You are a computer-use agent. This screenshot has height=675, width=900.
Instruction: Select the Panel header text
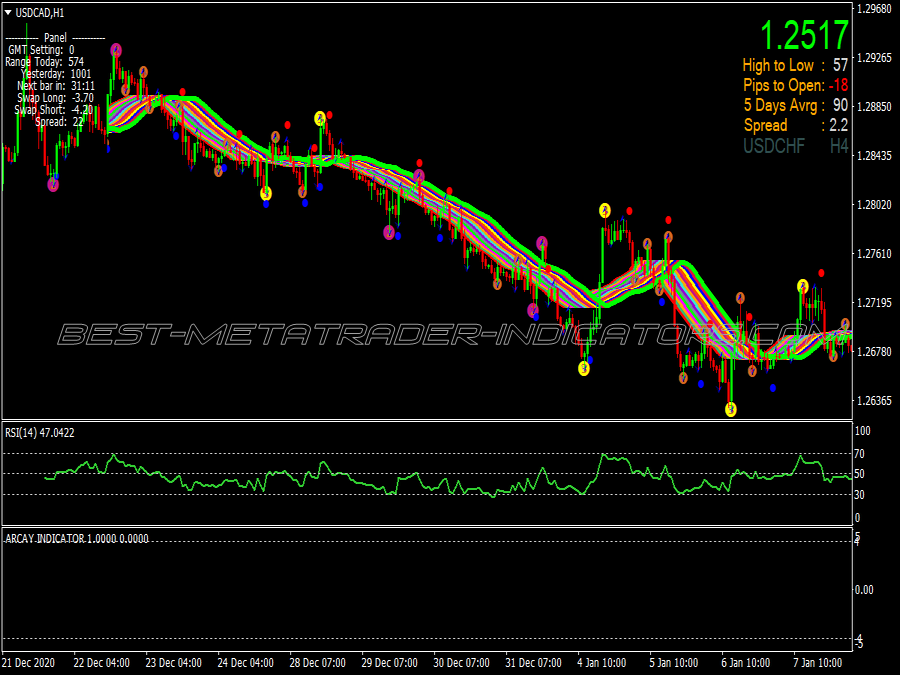(55, 38)
